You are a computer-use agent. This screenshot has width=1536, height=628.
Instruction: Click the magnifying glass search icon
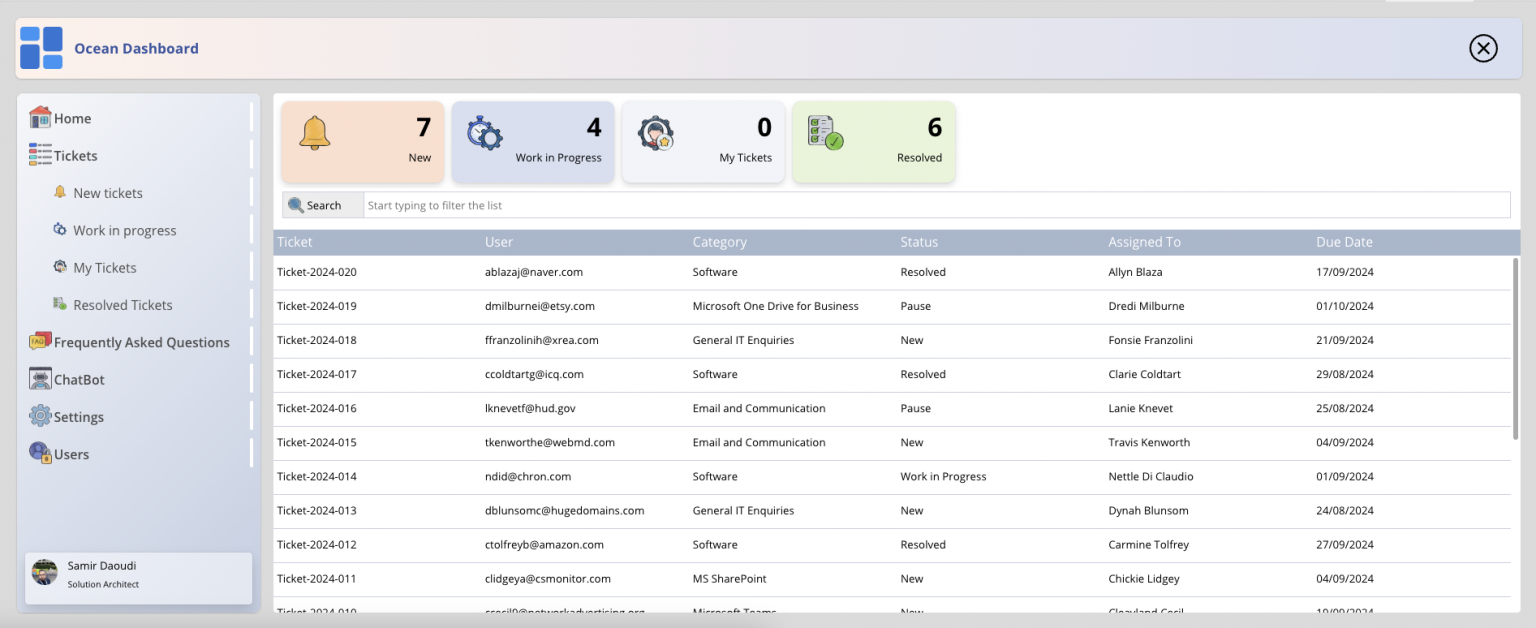(297, 204)
